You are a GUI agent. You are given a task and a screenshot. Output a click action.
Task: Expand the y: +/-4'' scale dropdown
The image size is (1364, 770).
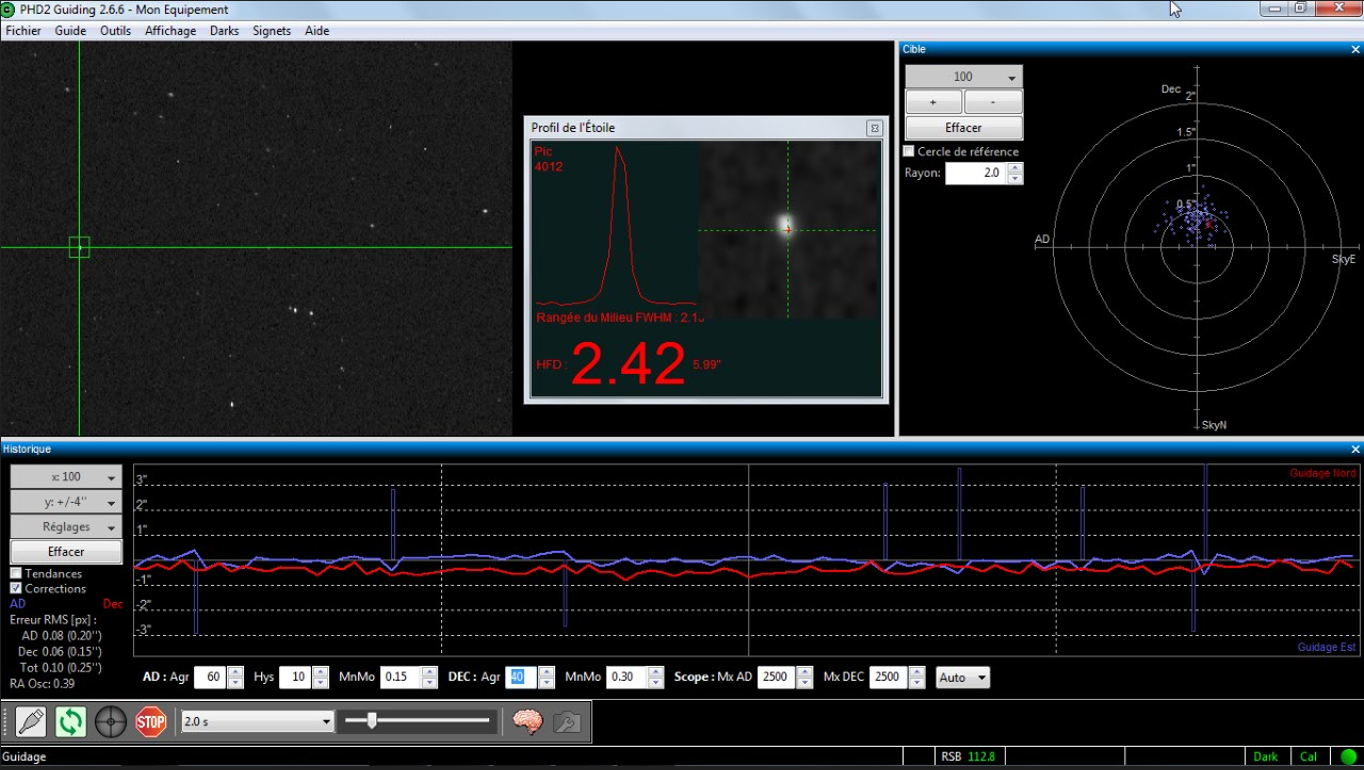[x=66, y=502]
